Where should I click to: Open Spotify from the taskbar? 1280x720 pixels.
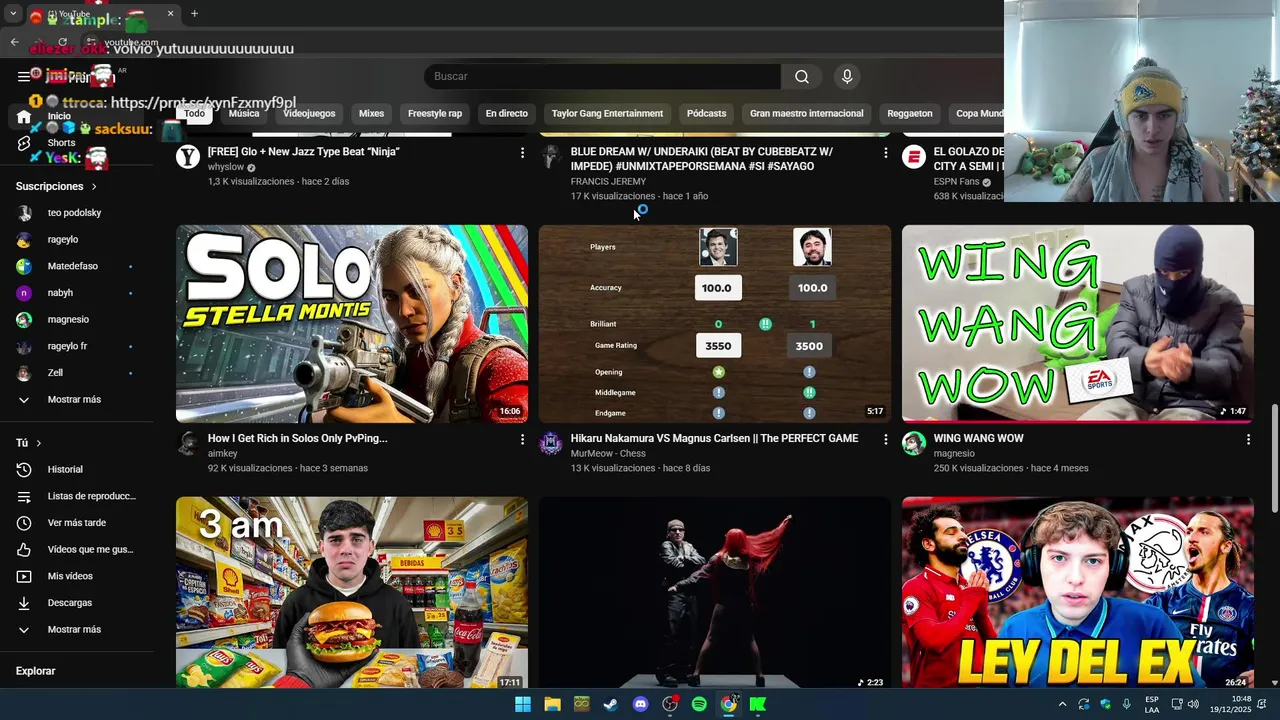(x=699, y=704)
